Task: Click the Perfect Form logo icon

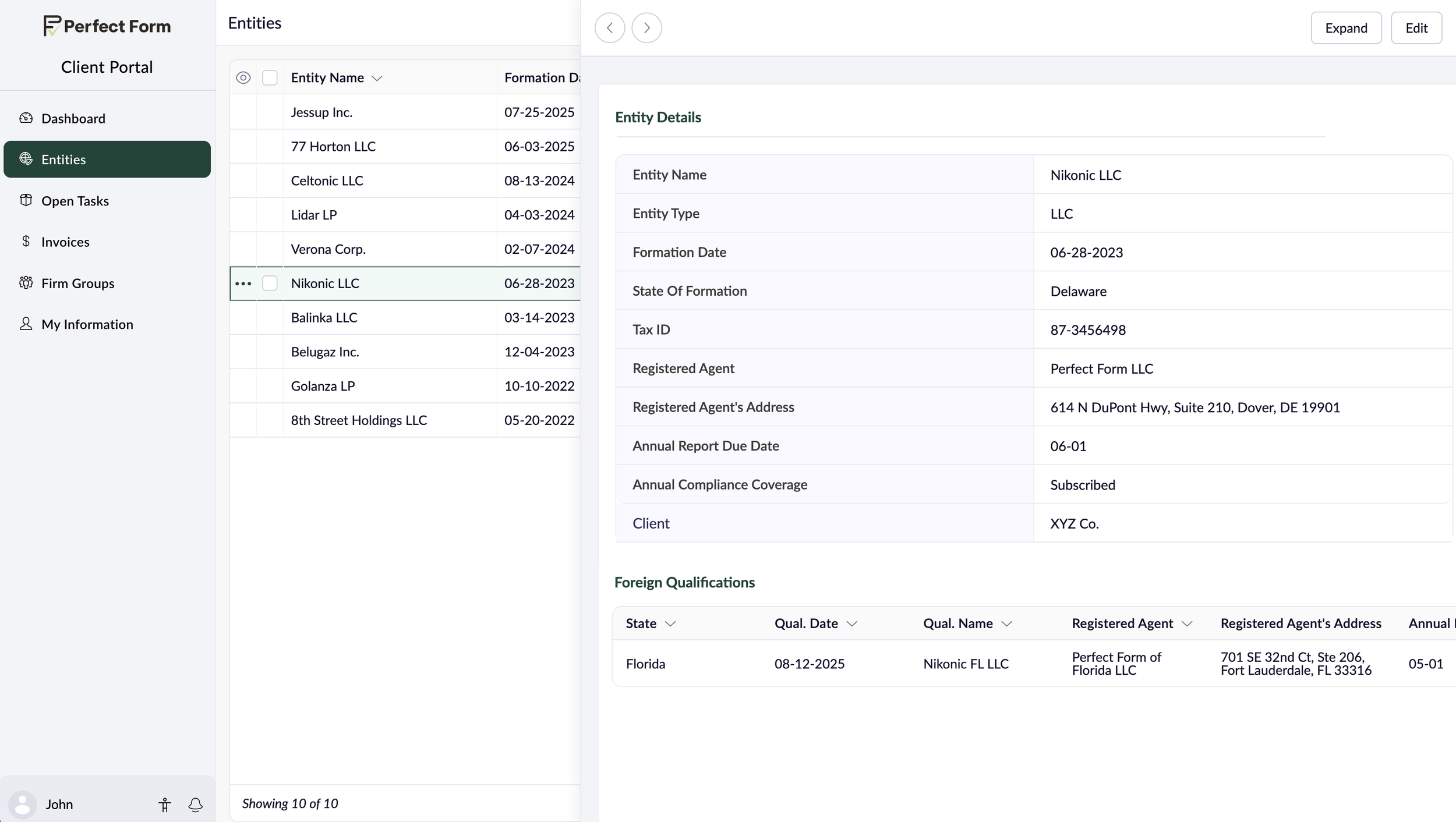Action: click(x=52, y=26)
